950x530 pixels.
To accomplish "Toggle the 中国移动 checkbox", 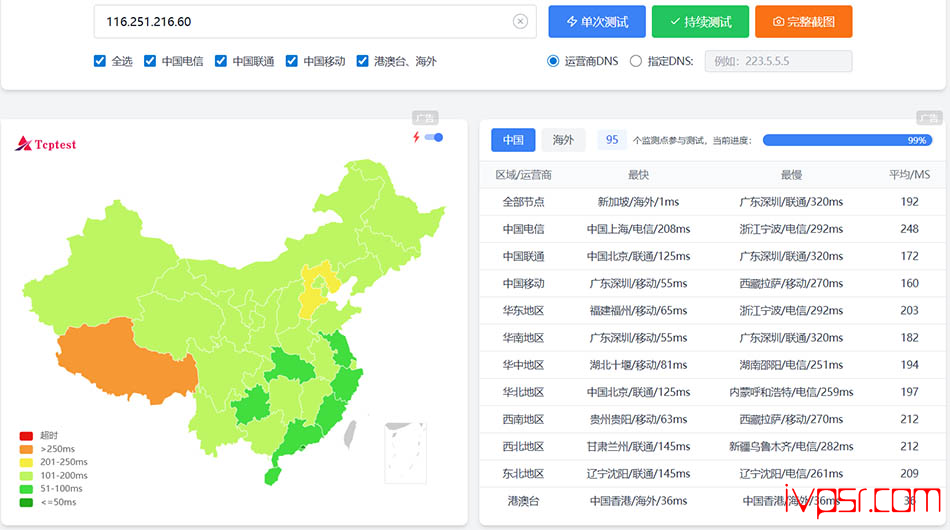I will (x=291, y=61).
